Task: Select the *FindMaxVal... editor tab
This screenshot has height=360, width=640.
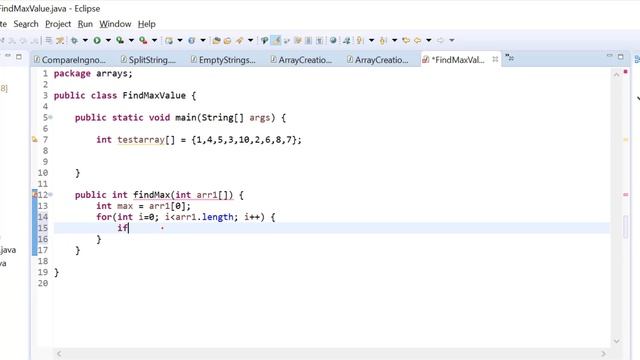Action: (458, 60)
